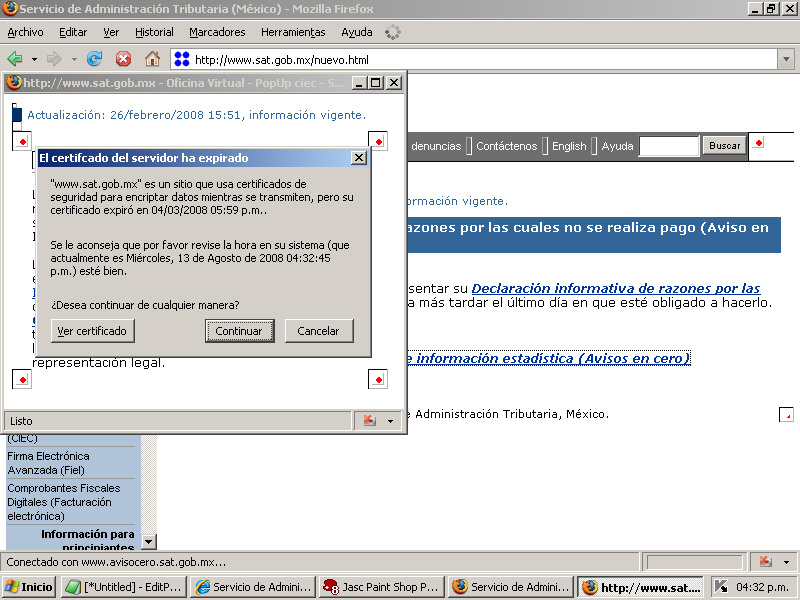Viewport: 800px width, 600px height.
Task: Click the address bar URL field
Action: (x=474, y=60)
